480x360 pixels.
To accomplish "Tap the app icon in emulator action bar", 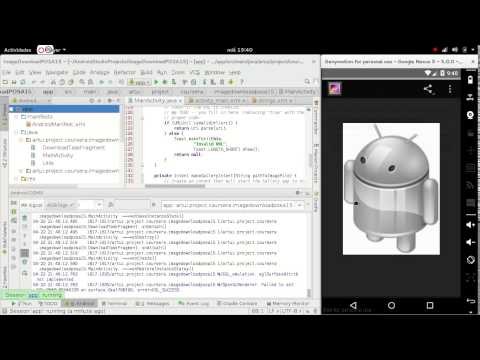I will (335, 89).
